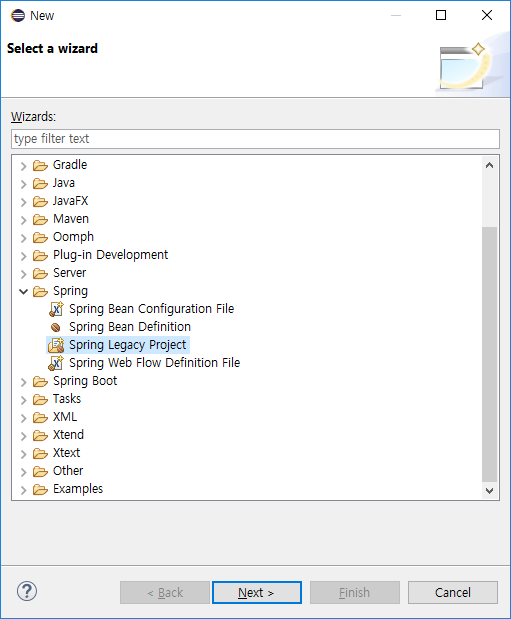Click the Server folder icon
Viewport: 511px width, 619px height.
coord(40,273)
